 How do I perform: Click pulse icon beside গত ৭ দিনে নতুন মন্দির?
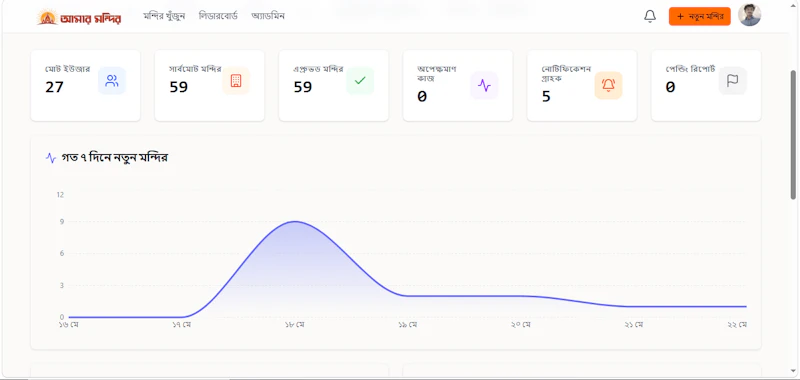51,158
